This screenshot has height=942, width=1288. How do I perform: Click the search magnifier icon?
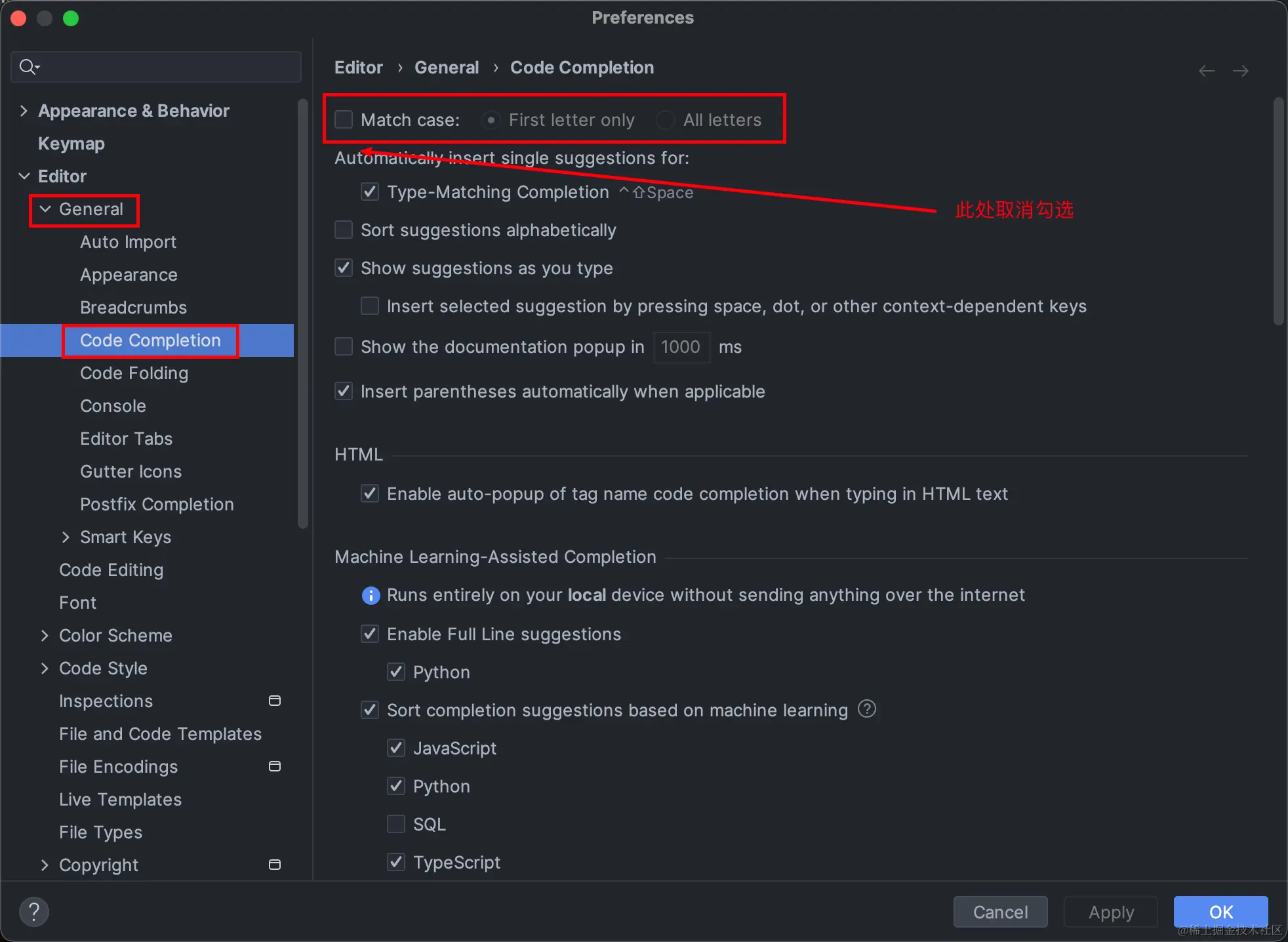pyautogui.click(x=29, y=66)
